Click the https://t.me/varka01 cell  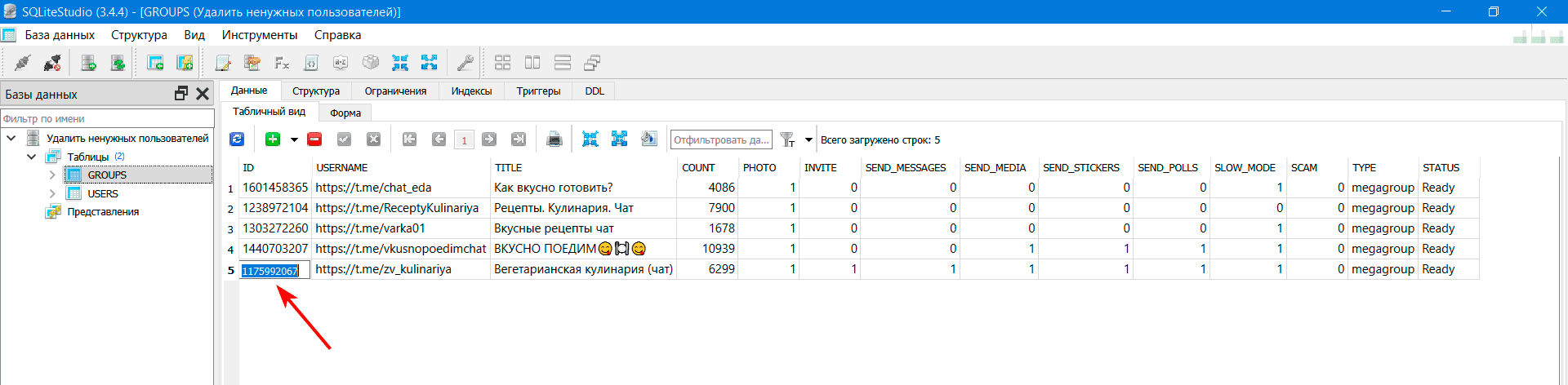click(x=400, y=228)
